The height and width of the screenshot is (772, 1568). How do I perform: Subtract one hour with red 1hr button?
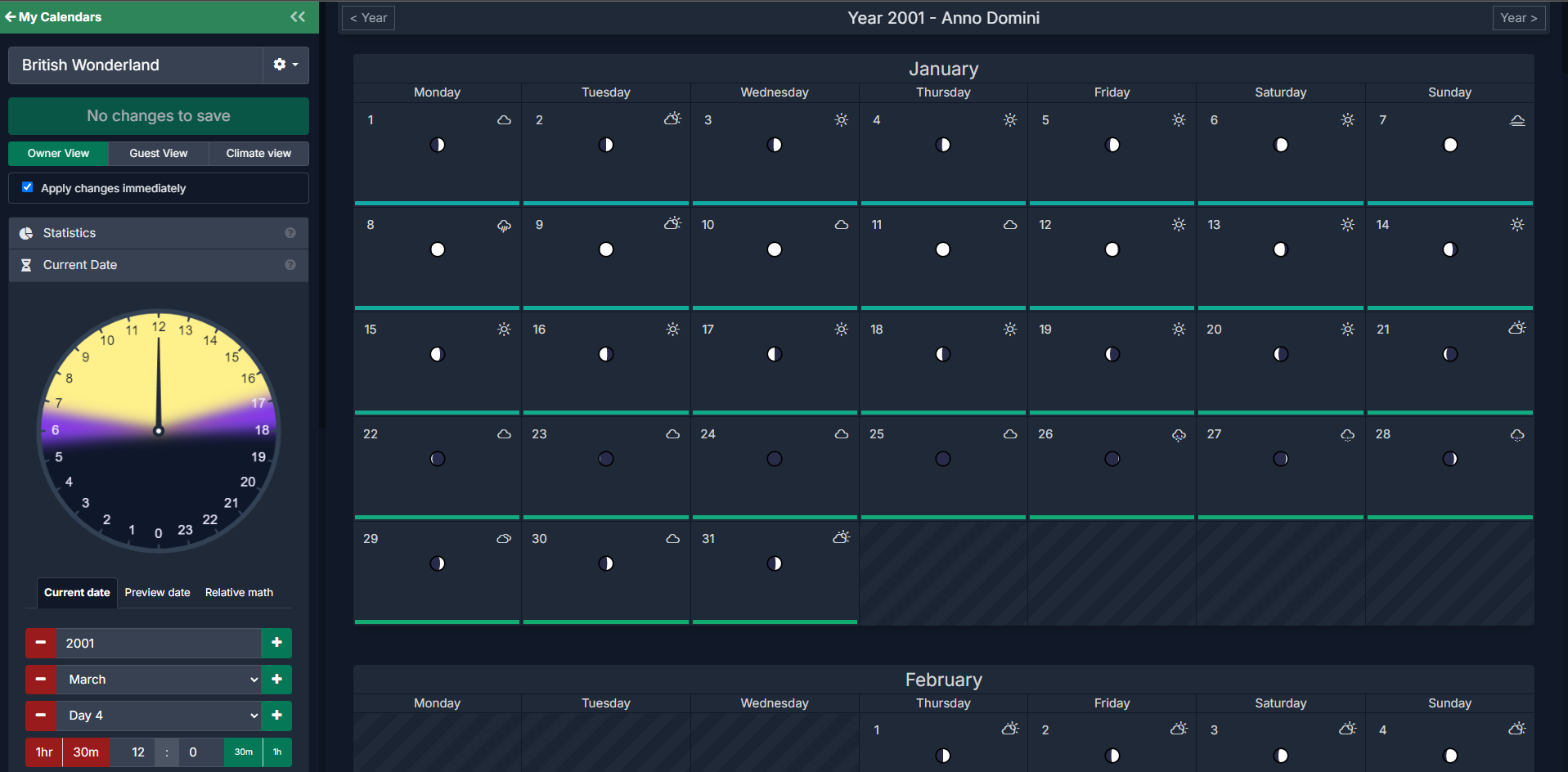tap(44, 752)
